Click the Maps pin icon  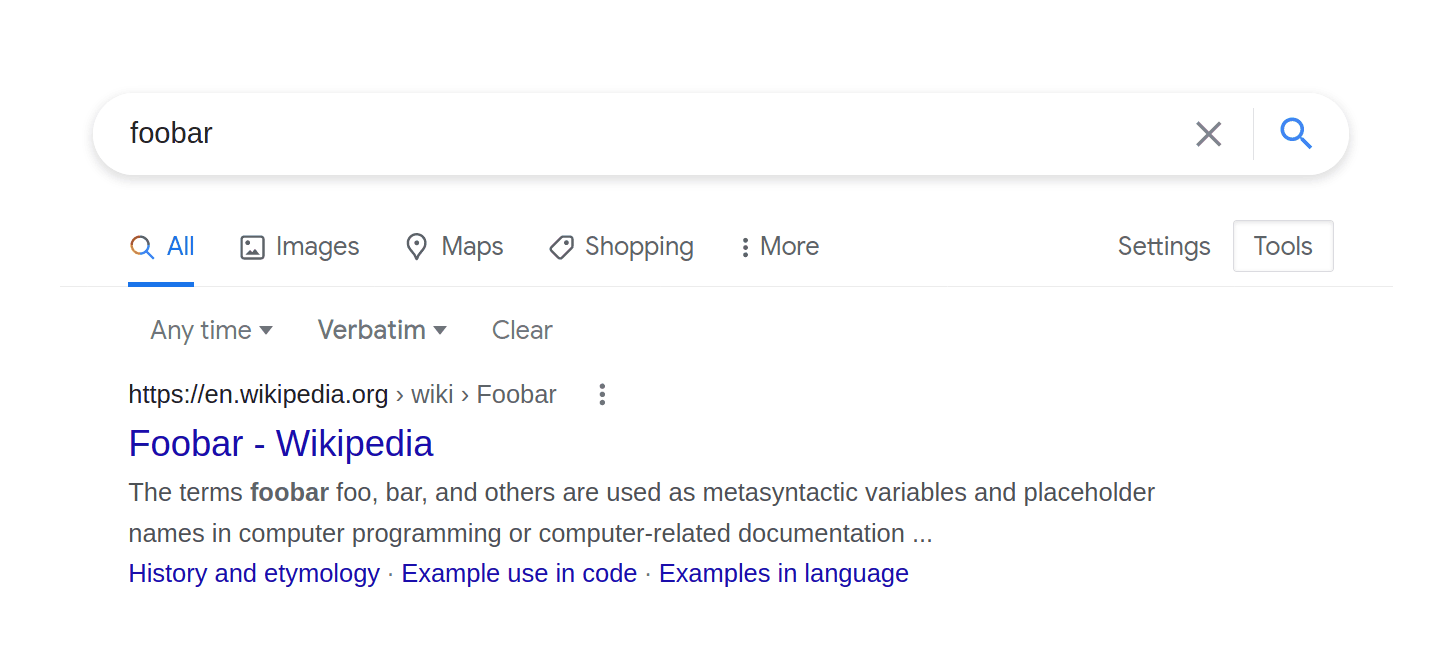tap(417, 246)
